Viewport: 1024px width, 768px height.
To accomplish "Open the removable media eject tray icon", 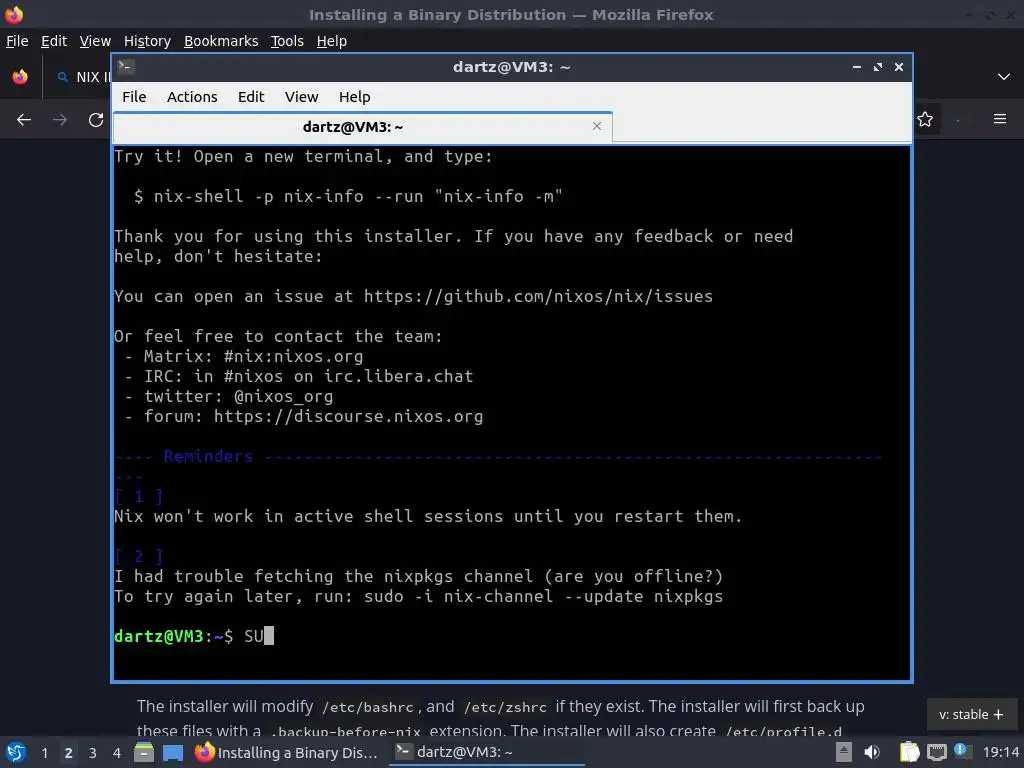I will pyautogui.click(x=844, y=752).
